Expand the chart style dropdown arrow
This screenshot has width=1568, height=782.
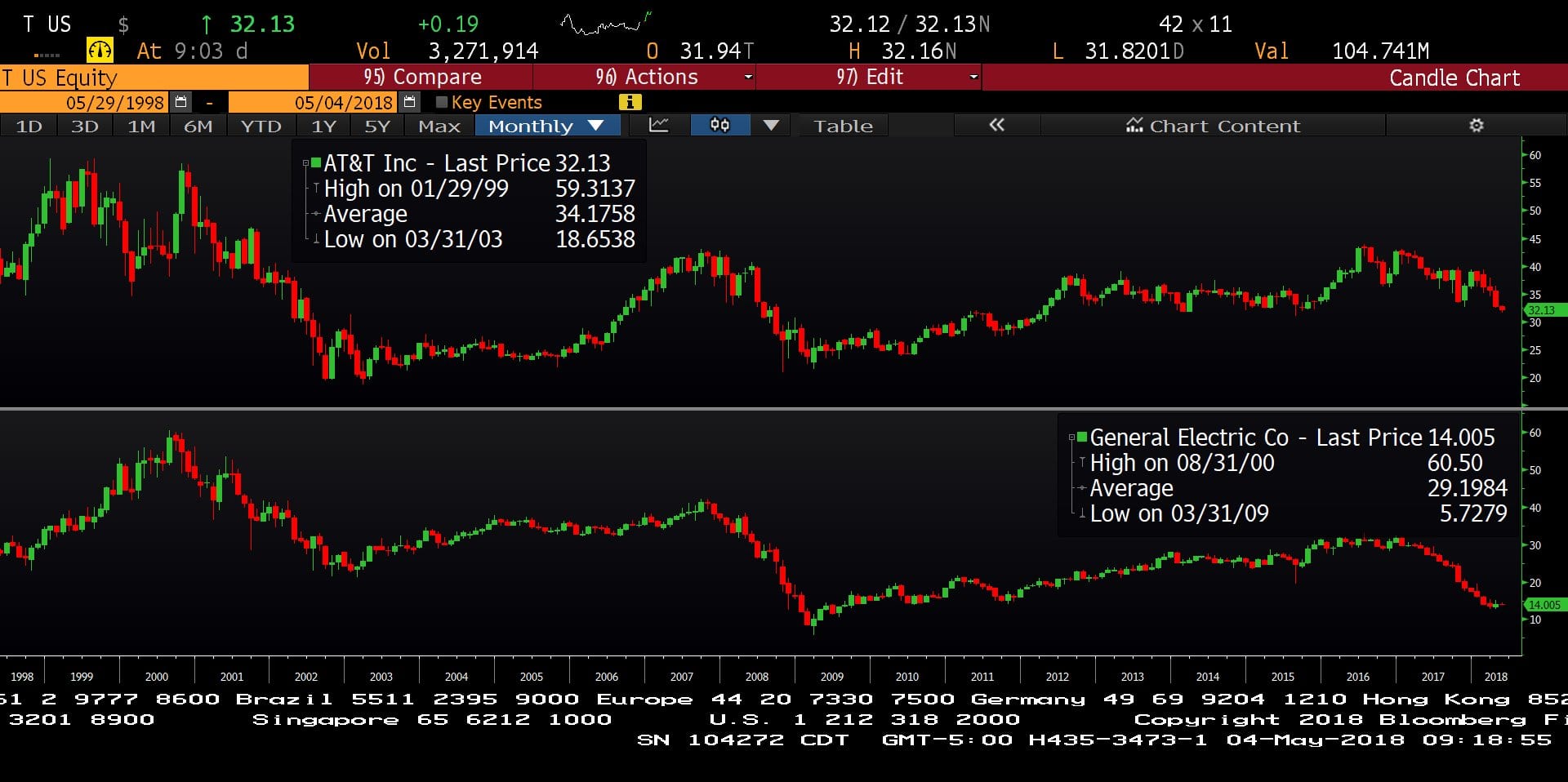click(771, 126)
